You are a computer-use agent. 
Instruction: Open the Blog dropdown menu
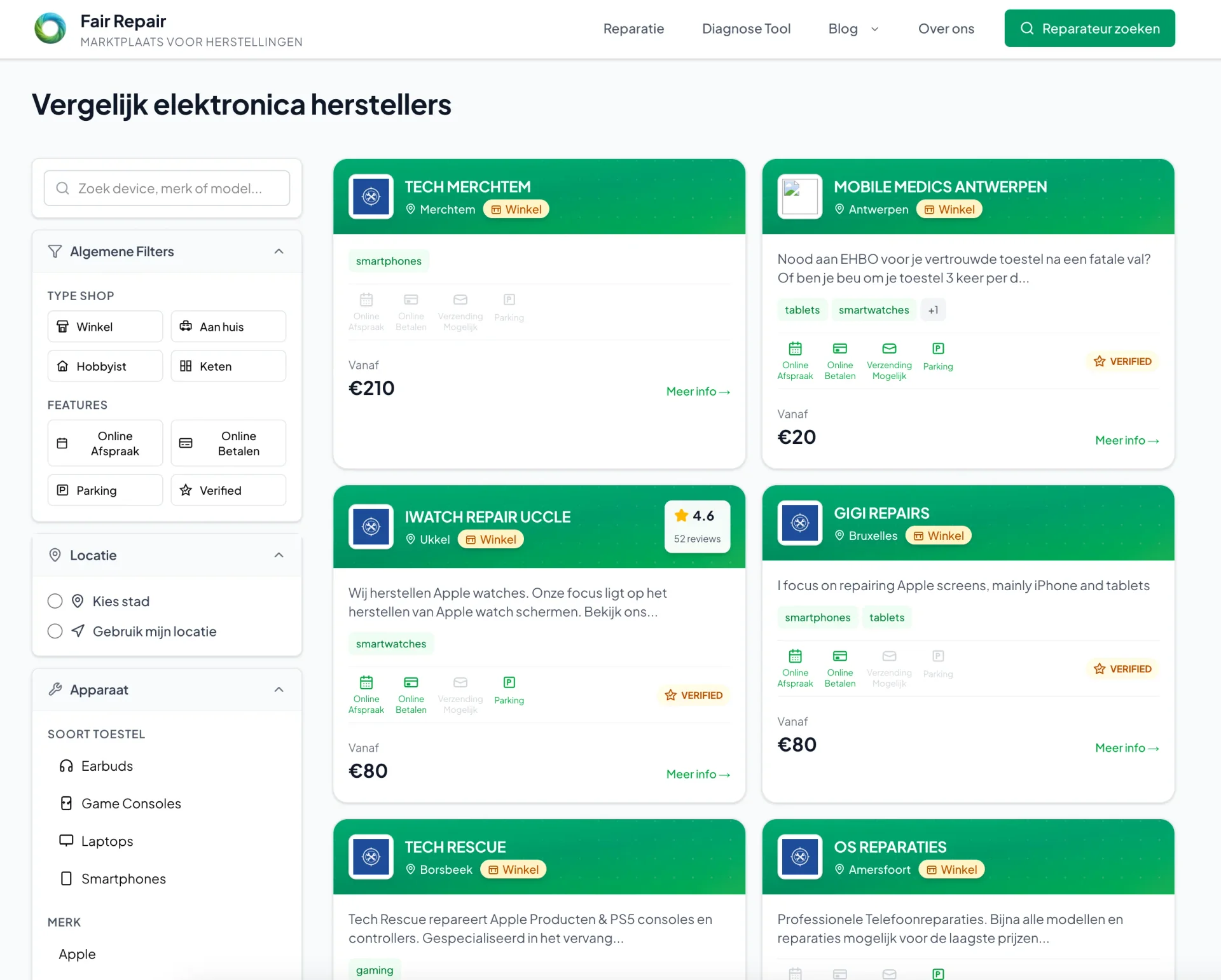[853, 29]
